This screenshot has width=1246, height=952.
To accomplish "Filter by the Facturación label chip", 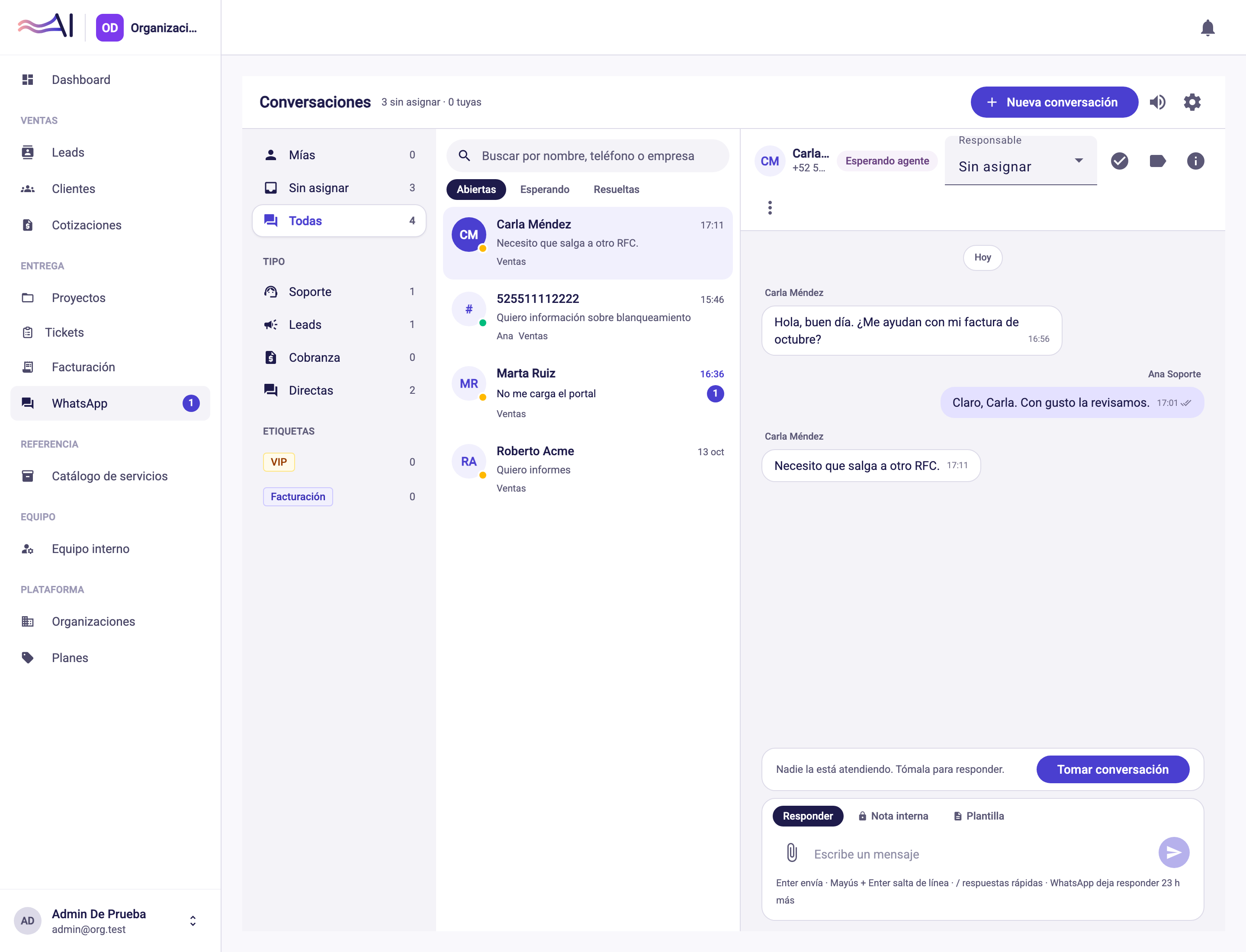I will click(x=298, y=497).
